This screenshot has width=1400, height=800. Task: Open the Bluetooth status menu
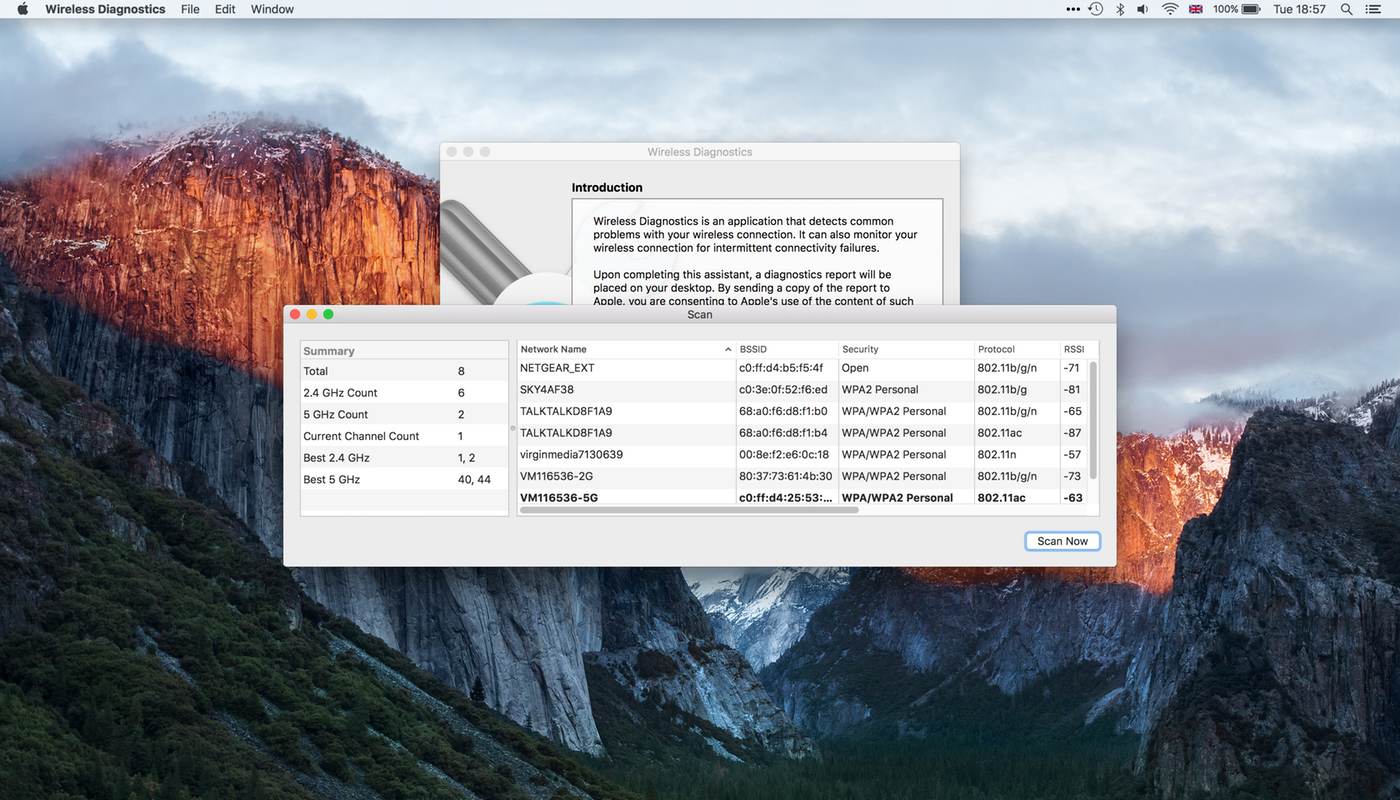tap(1120, 9)
